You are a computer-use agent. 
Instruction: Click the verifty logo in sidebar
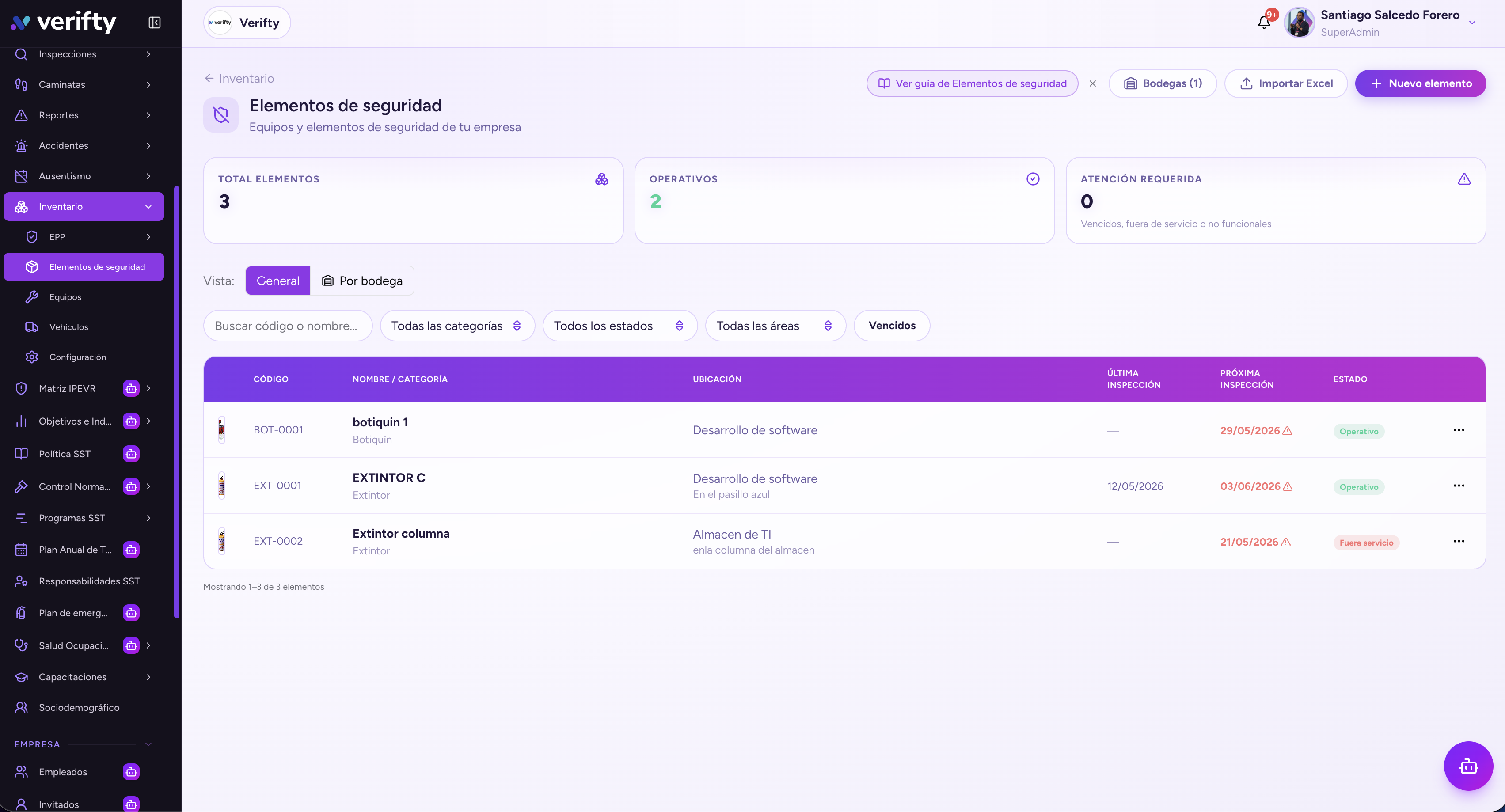[x=64, y=23]
